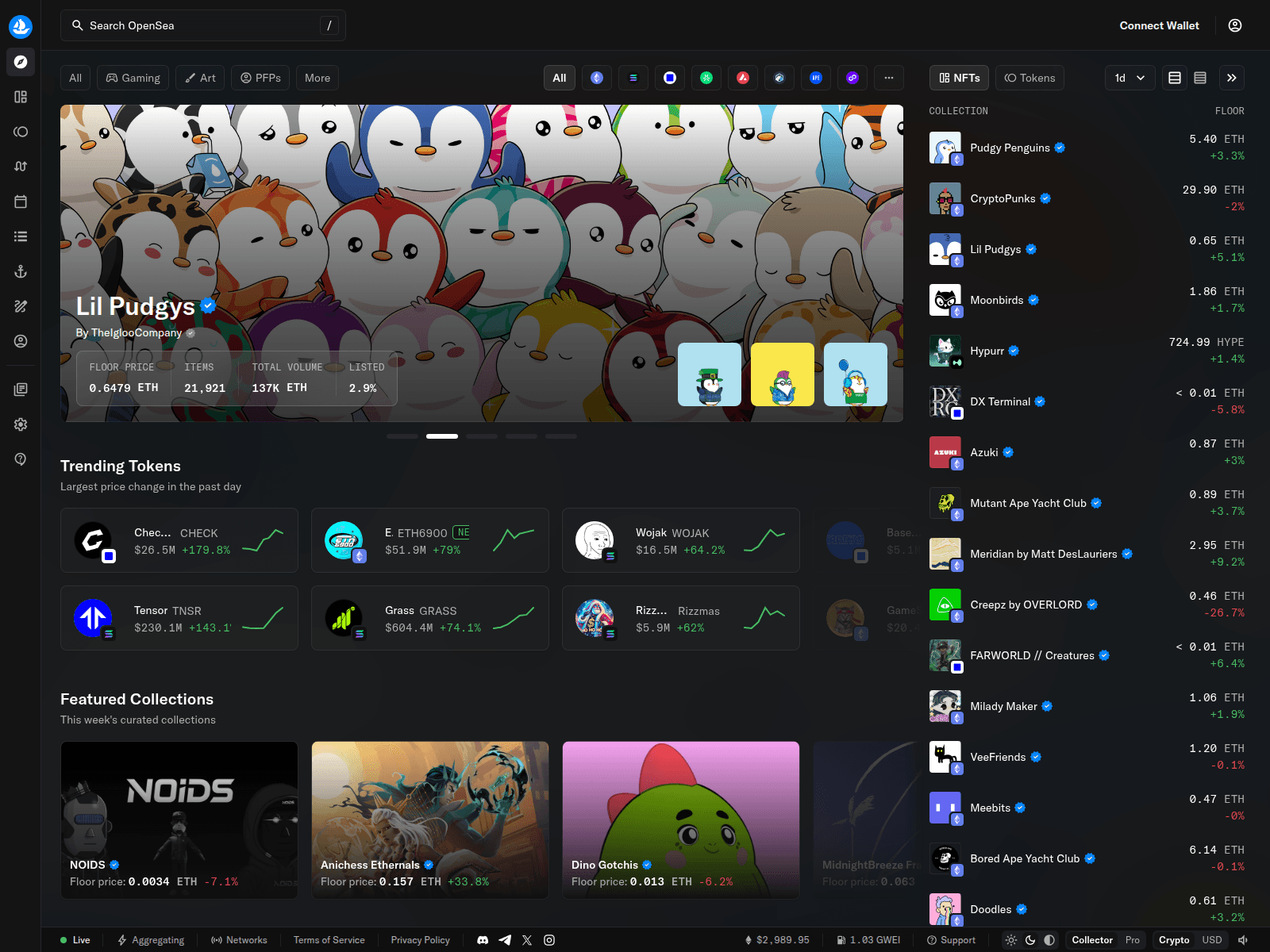1270x952 pixels.
Task: Open the Networks status menu
Action: pyautogui.click(x=239, y=940)
